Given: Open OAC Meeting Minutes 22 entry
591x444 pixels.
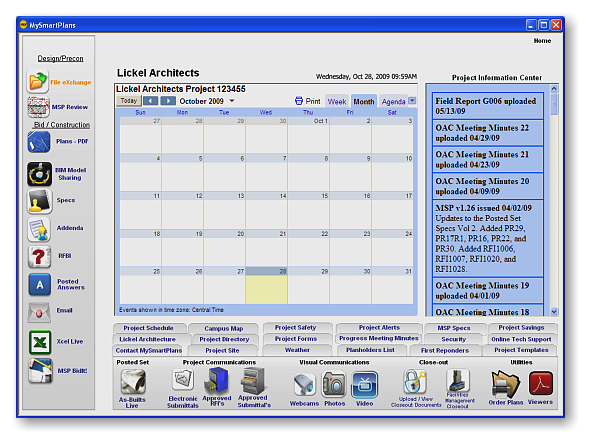Looking at the screenshot, I should tap(487, 133).
